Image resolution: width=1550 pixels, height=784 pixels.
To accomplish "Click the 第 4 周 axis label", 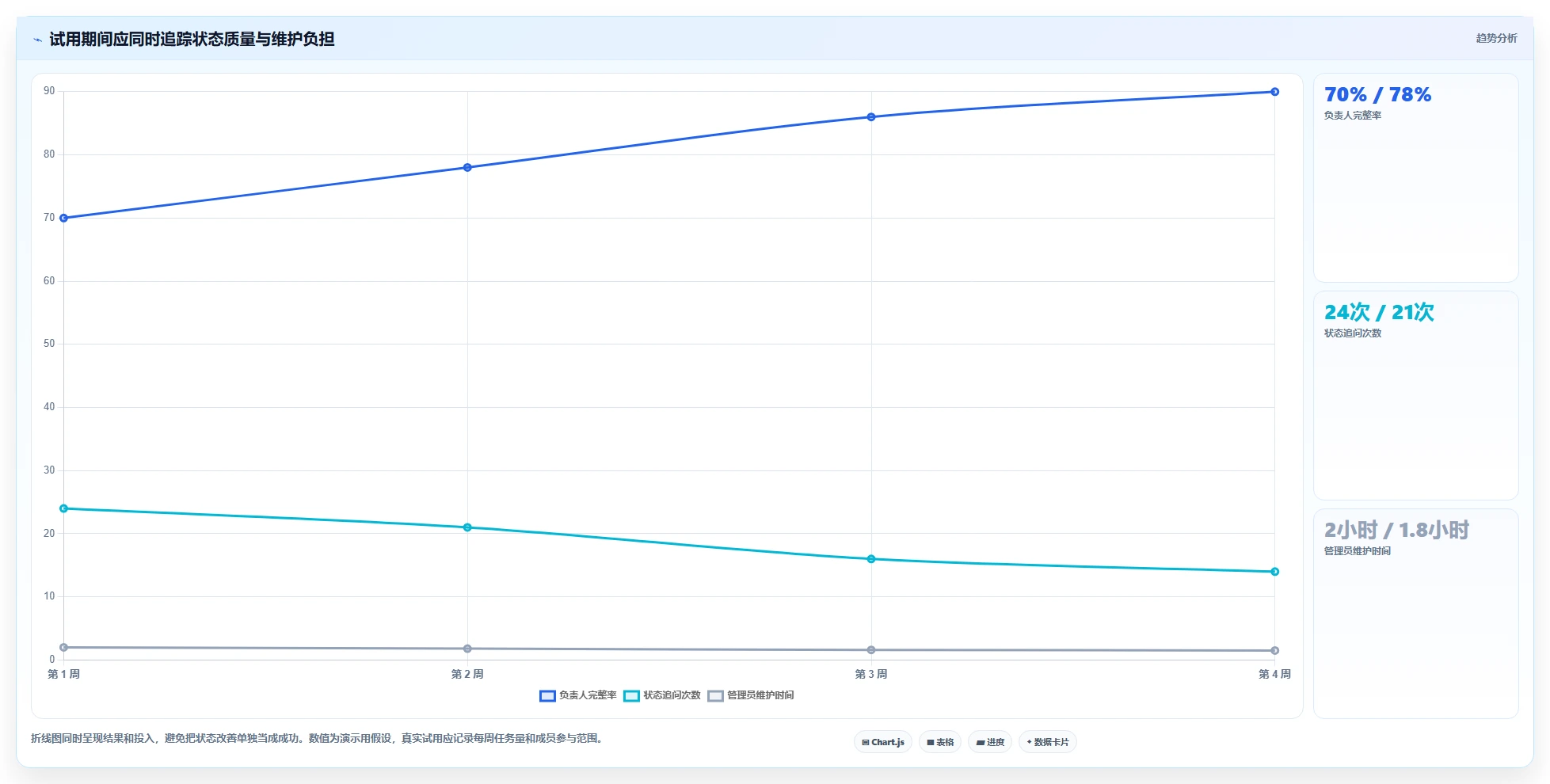I will pos(1274,674).
